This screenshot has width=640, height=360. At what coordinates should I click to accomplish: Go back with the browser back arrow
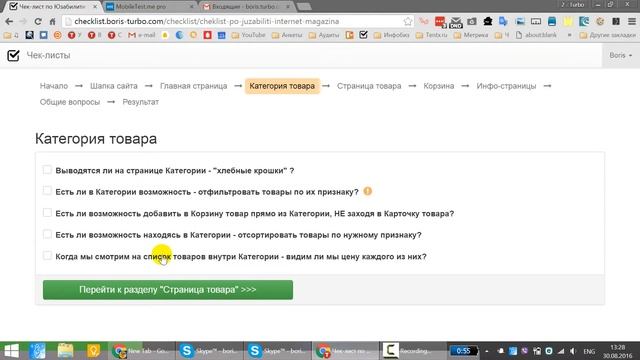click(9, 21)
